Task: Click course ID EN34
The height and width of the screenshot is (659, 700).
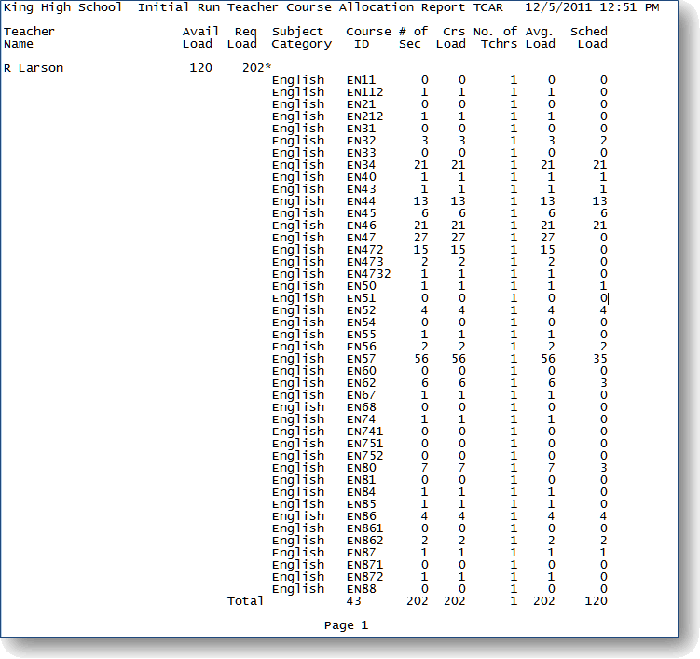Action: click(362, 165)
